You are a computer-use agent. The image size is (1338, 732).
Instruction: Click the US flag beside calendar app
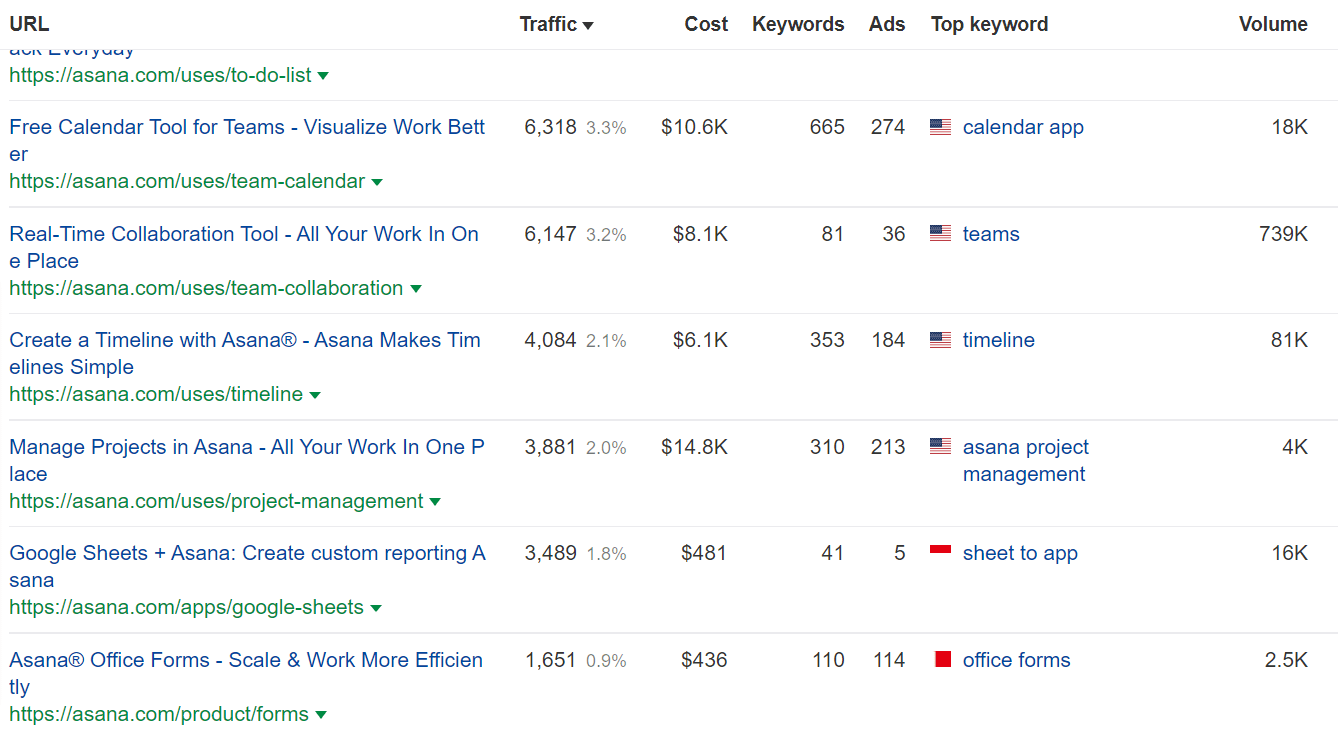tap(940, 127)
